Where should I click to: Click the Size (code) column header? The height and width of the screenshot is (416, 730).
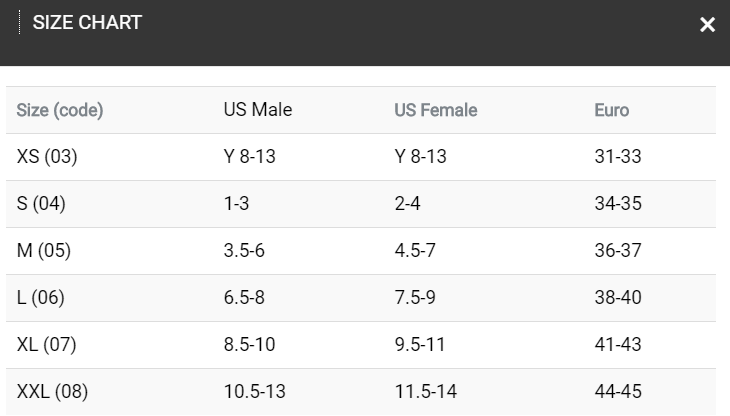point(60,110)
